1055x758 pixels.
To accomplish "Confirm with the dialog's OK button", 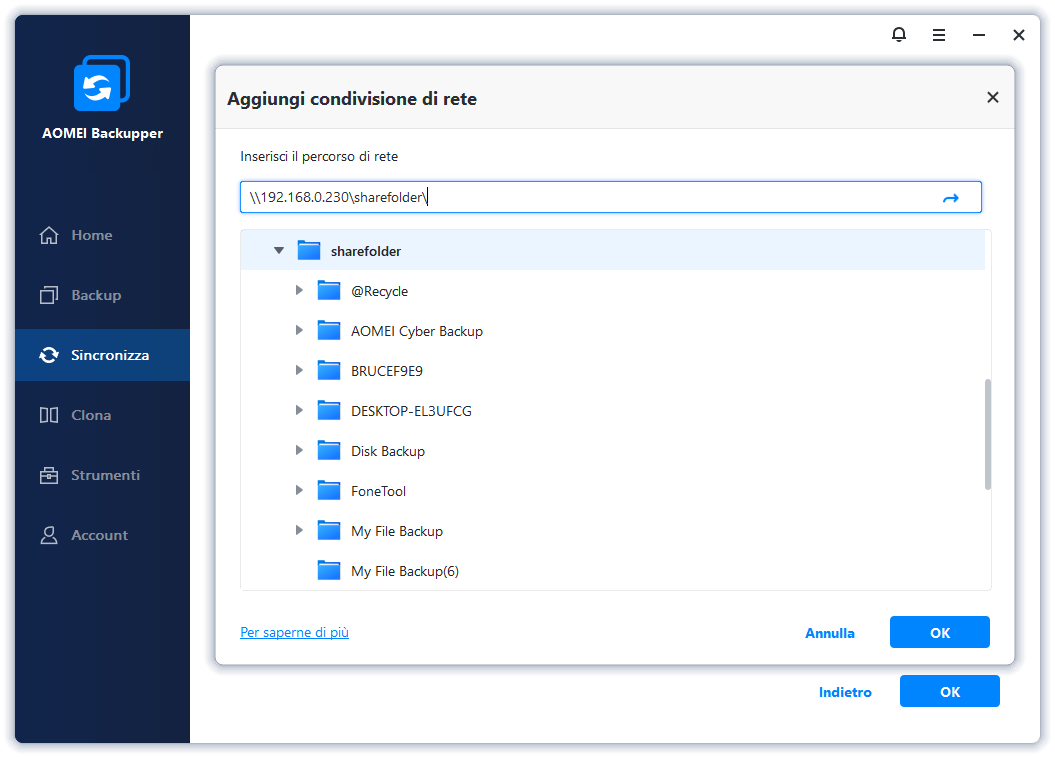I will 939,632.
